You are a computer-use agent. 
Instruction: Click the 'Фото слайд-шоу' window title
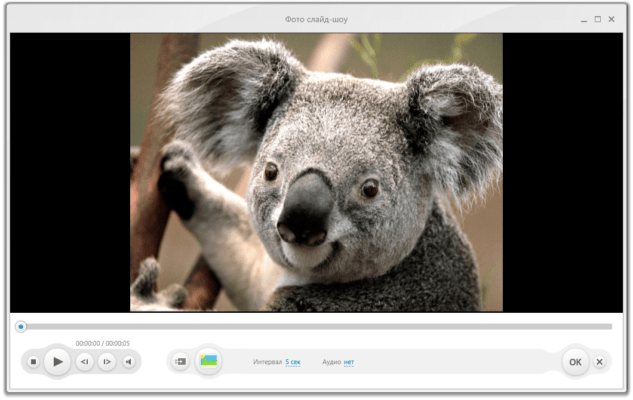pos(316,19)
